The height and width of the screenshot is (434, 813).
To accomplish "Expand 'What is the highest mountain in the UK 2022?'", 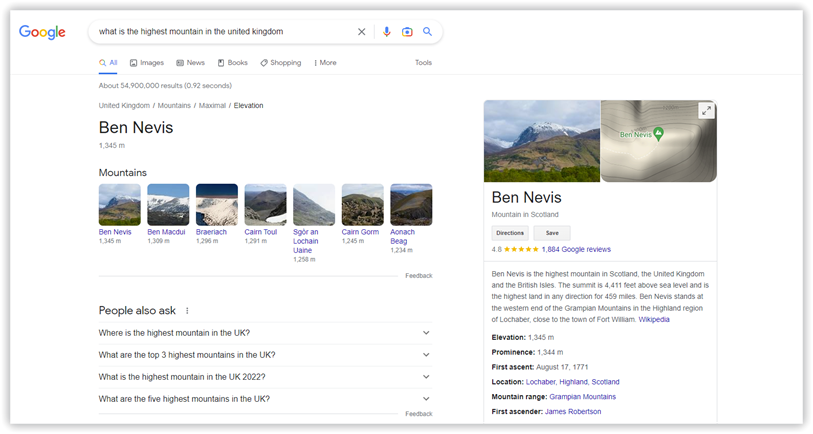I will [x=265, y=377].
